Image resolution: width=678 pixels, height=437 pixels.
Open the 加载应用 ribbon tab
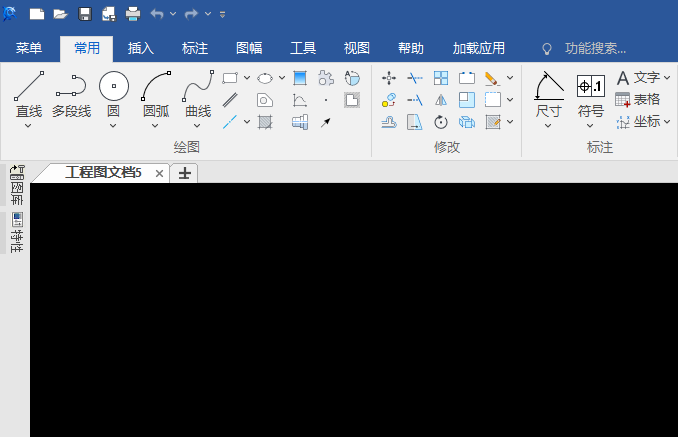click(479, 48)
